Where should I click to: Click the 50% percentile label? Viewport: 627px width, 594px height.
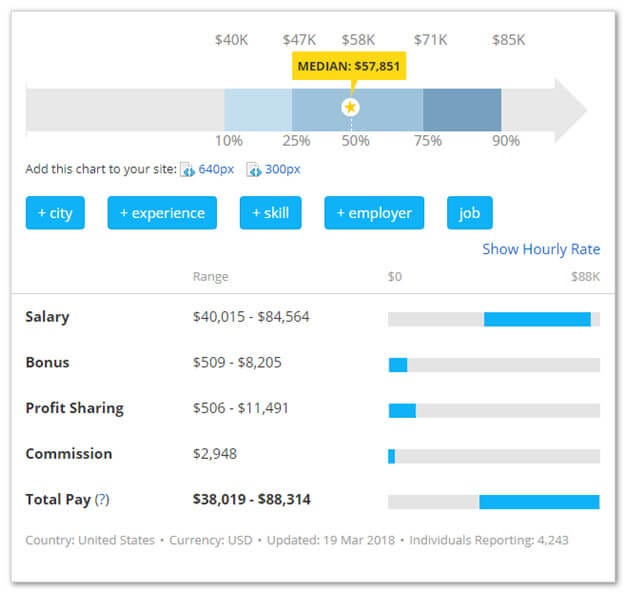(x=355, y=141)
